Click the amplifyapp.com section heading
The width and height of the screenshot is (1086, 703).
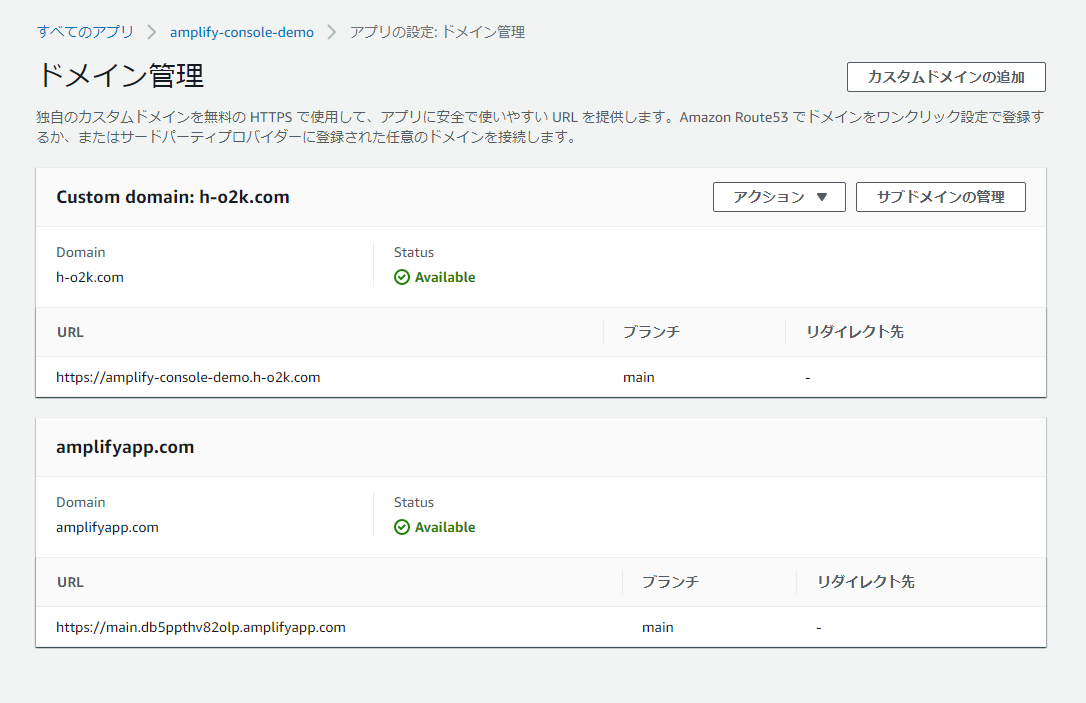[x=125, y=447]
